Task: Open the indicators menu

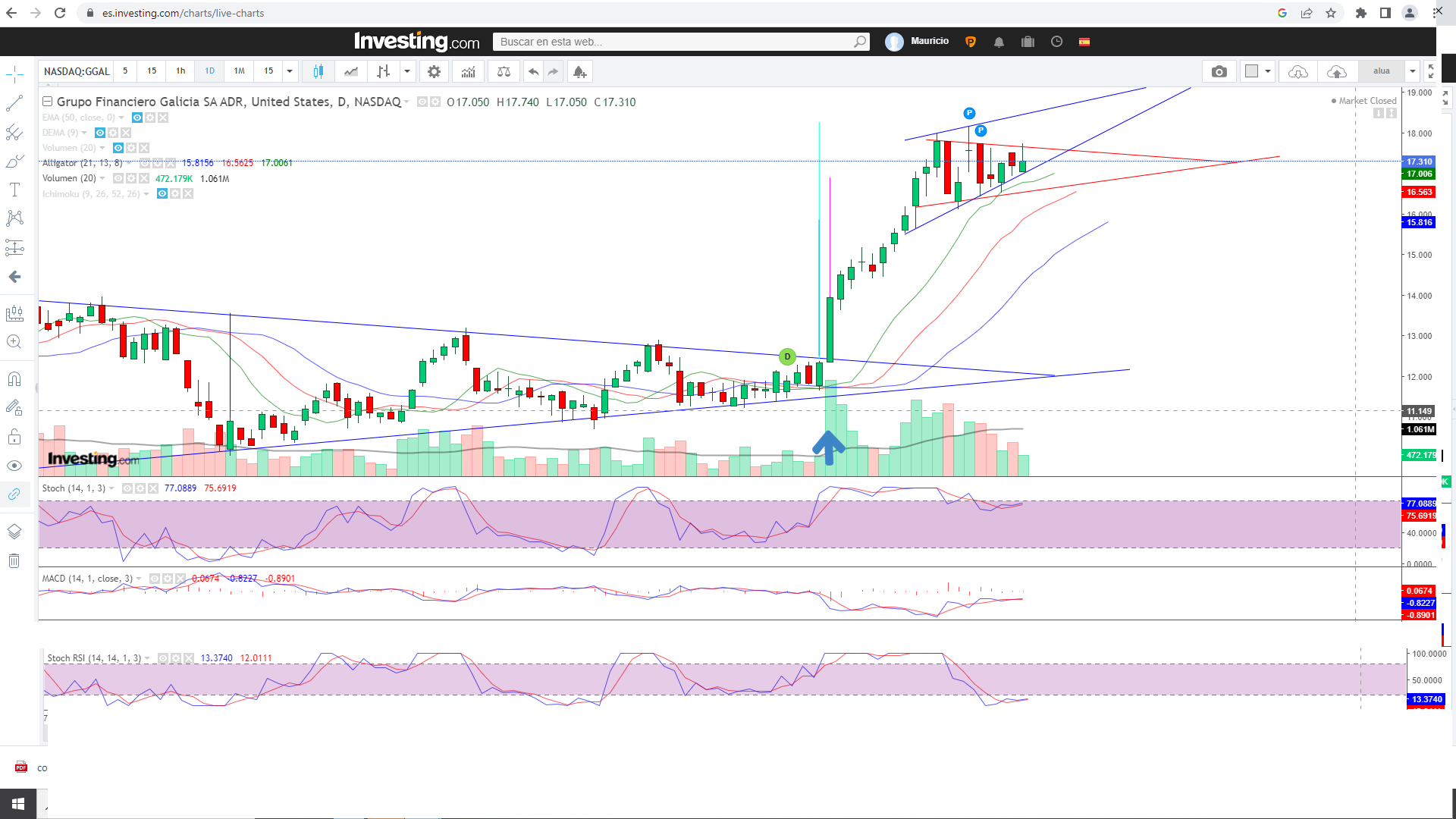Action: [469, 71]
